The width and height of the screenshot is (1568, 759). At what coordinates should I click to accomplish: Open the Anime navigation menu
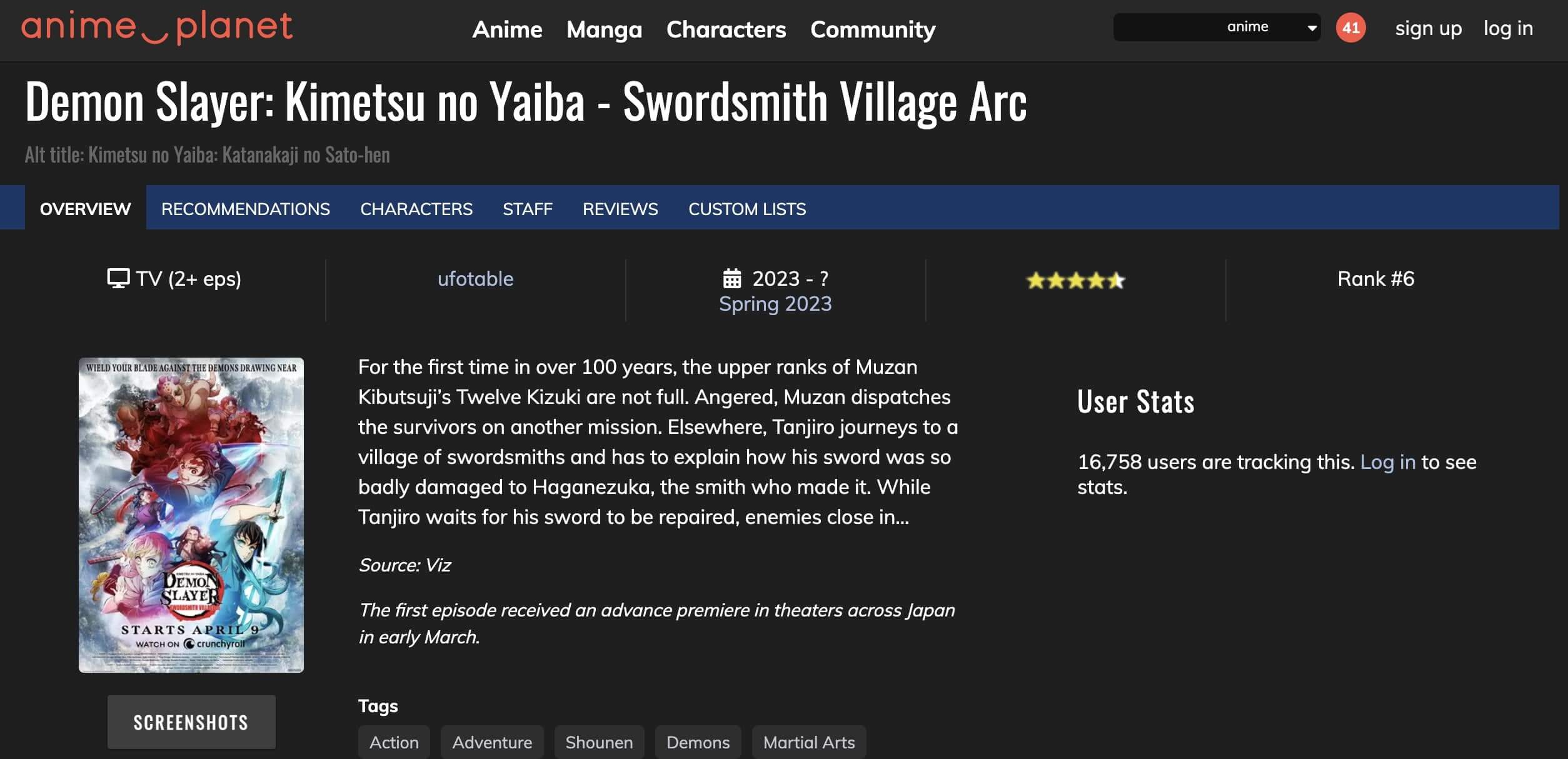coord(507,29)
